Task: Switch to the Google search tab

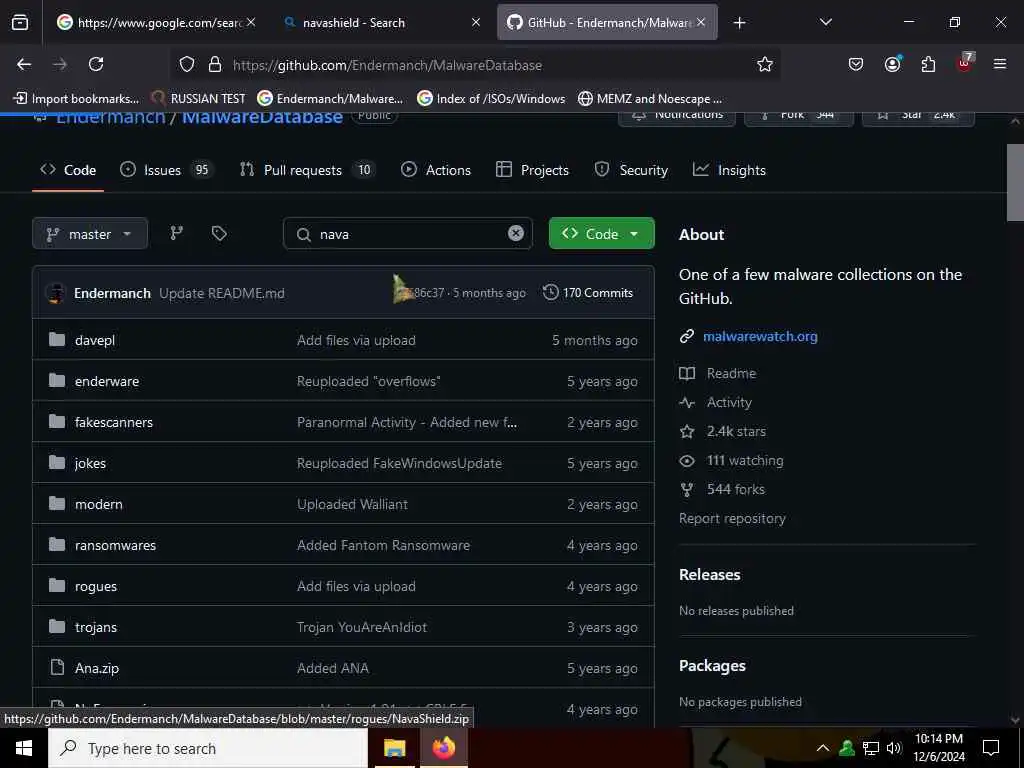Action: pyautogui.click(x=157, y=23)
